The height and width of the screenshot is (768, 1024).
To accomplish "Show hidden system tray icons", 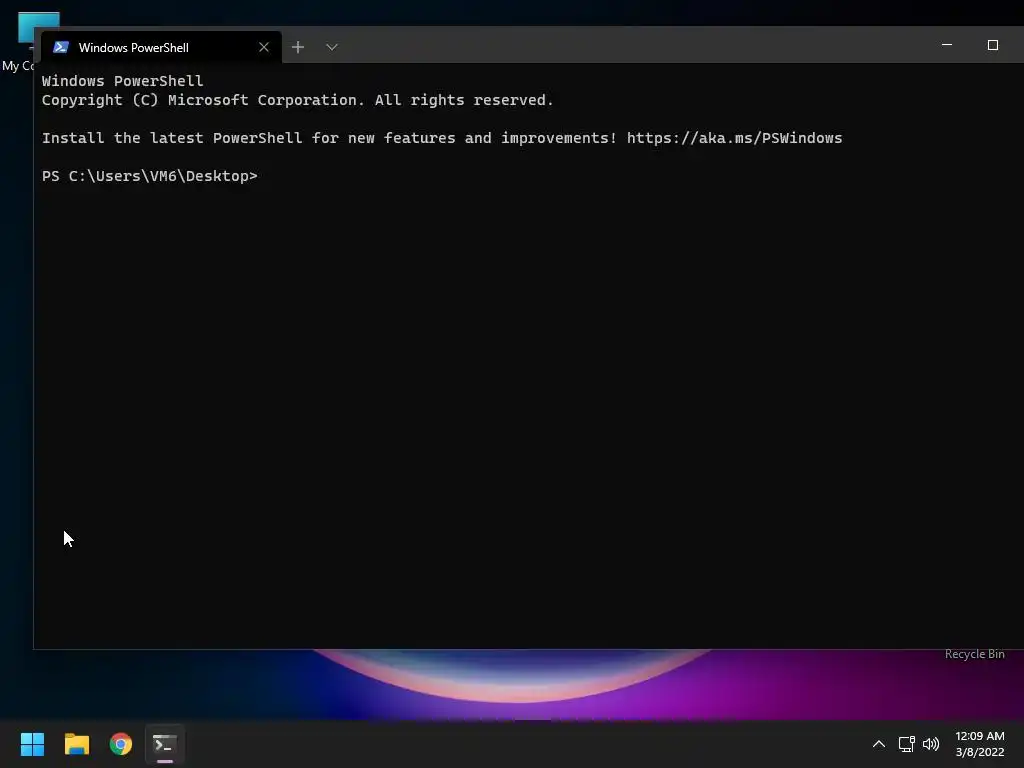I will point(879,744).
